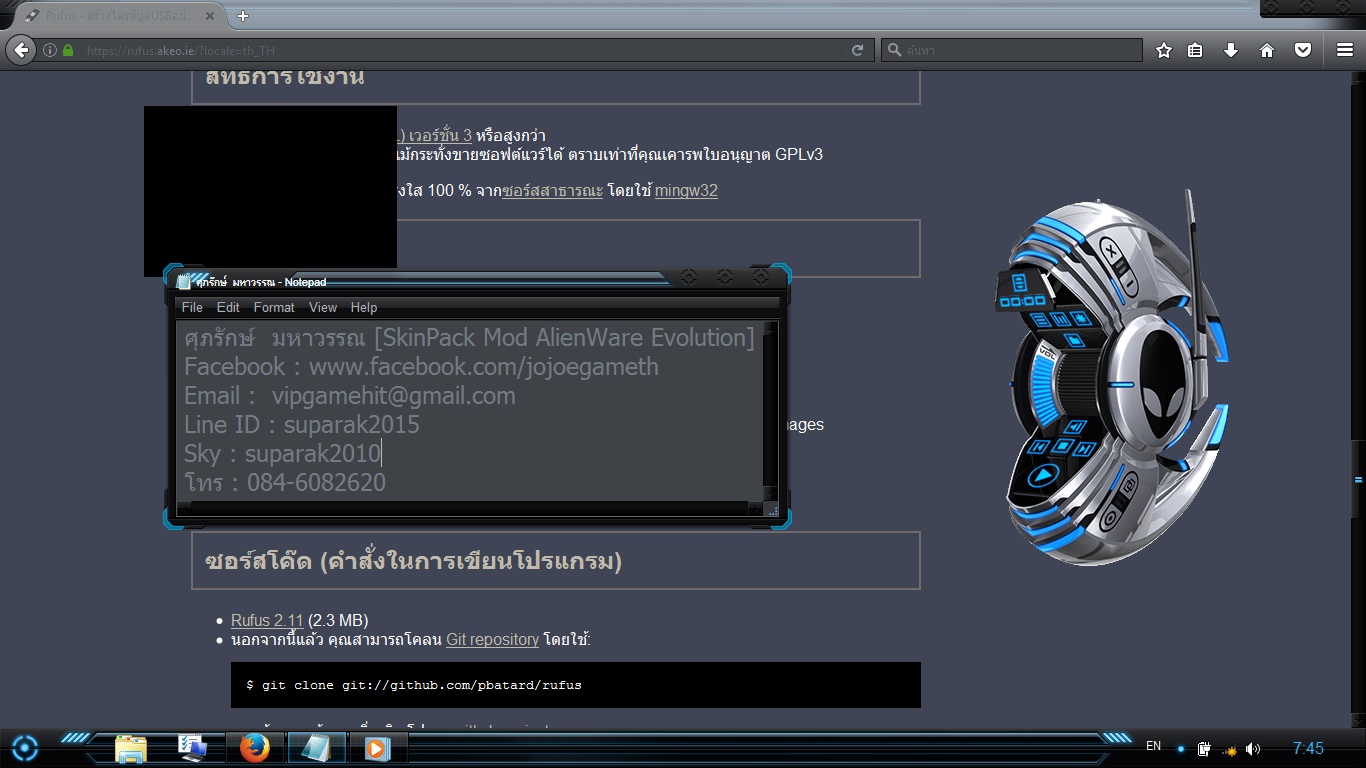Screen dimensions: 1366x768
Task: Click the taskbar clock showing 7:45
Action: (1308, 748)
